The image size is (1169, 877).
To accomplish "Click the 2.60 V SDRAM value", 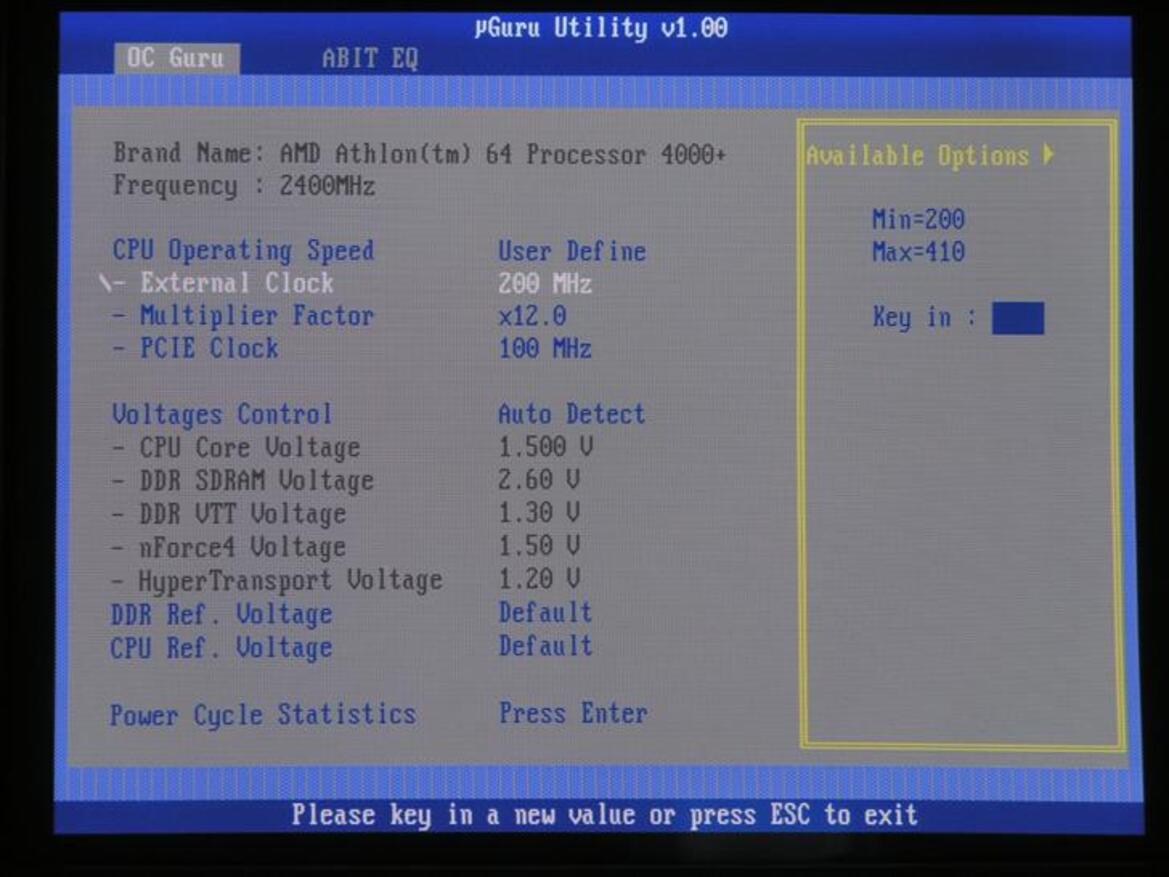I will pyautogui.click(x=539, y=480).
